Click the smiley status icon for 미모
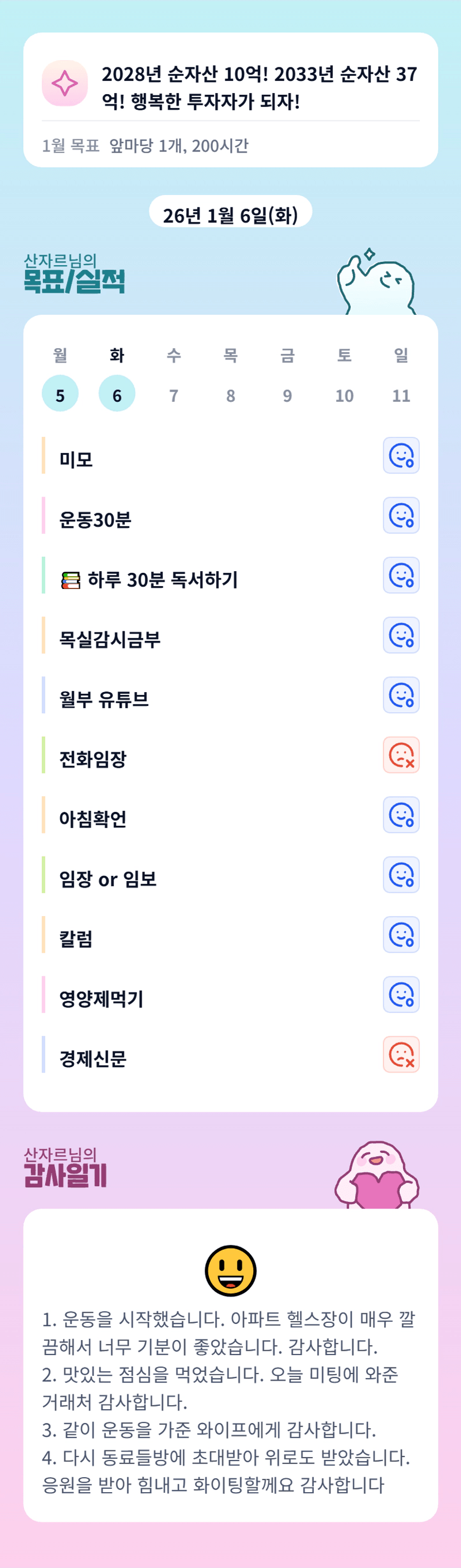The width and height of the screenshot is (461, 1568). pos(401,455)
